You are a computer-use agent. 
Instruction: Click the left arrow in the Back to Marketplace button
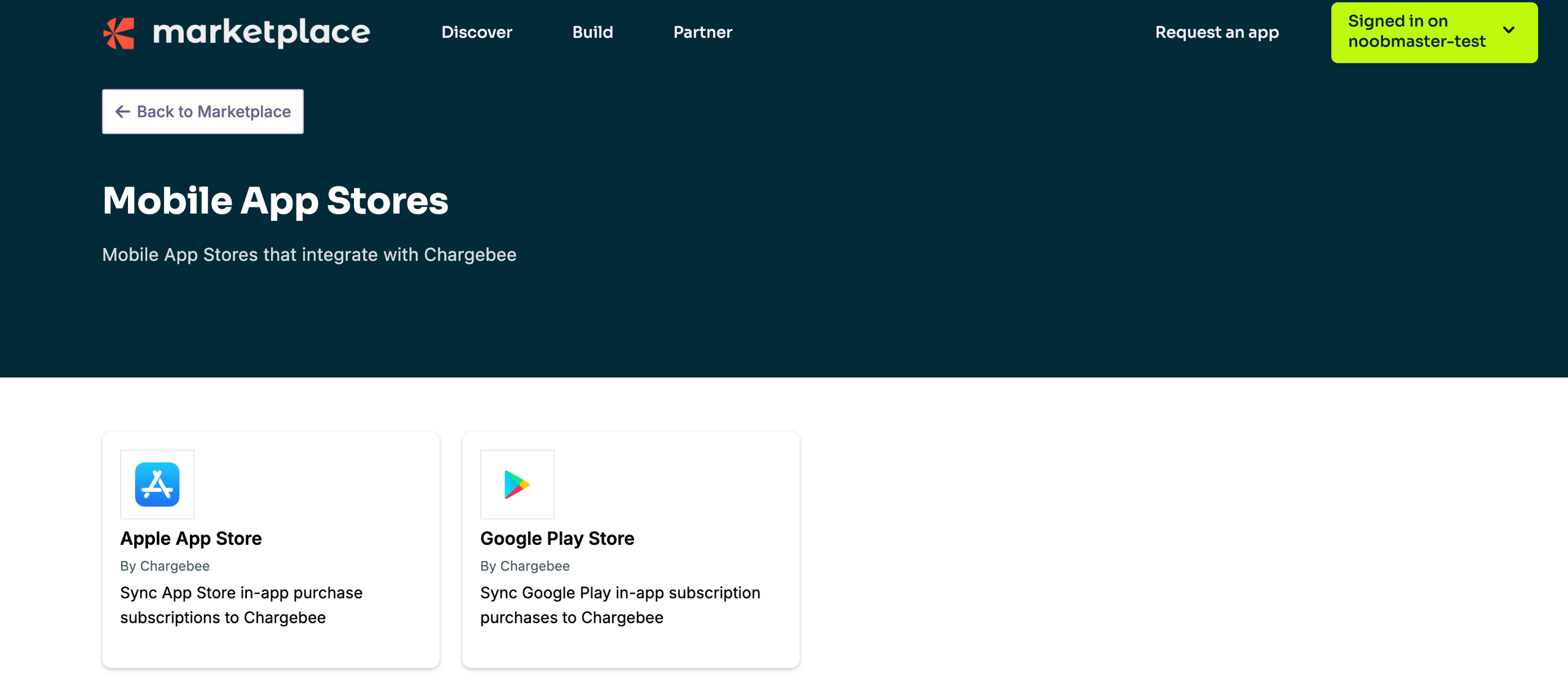(x=123, y=111)
